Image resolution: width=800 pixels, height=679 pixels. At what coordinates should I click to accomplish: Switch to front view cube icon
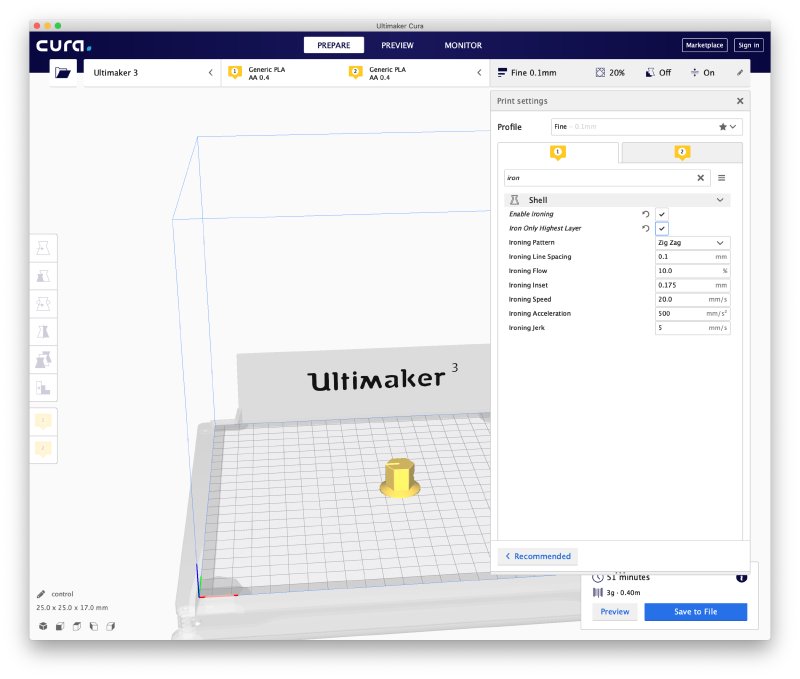click(x=60, y=626)
